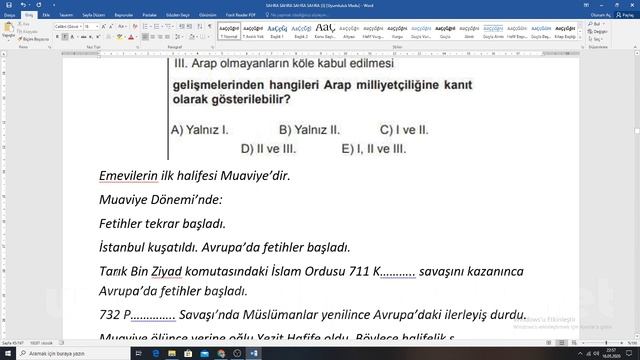Start a bulleted list

tap(145, 27)
